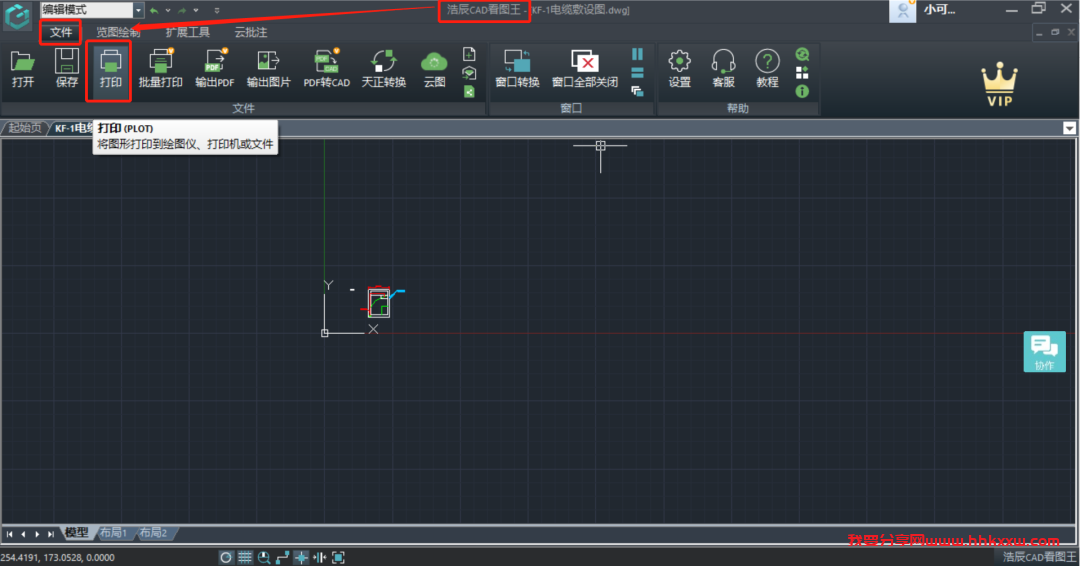The image size is (1080, 566).
Task: Toggle the lineweight status icon
Action: [x=320, y=557]
